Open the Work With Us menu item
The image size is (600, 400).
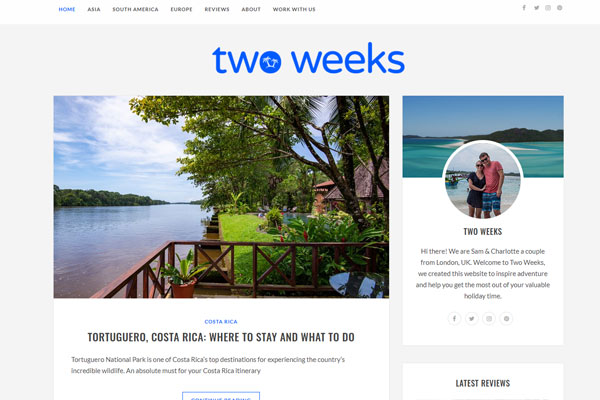(294, 9)
